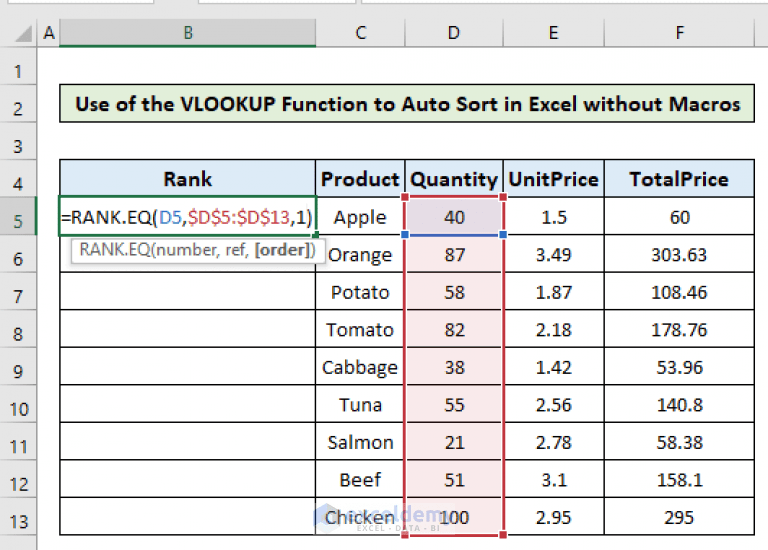Click quantity cell showing 55
768x550 pixels.
pos(454,404)
